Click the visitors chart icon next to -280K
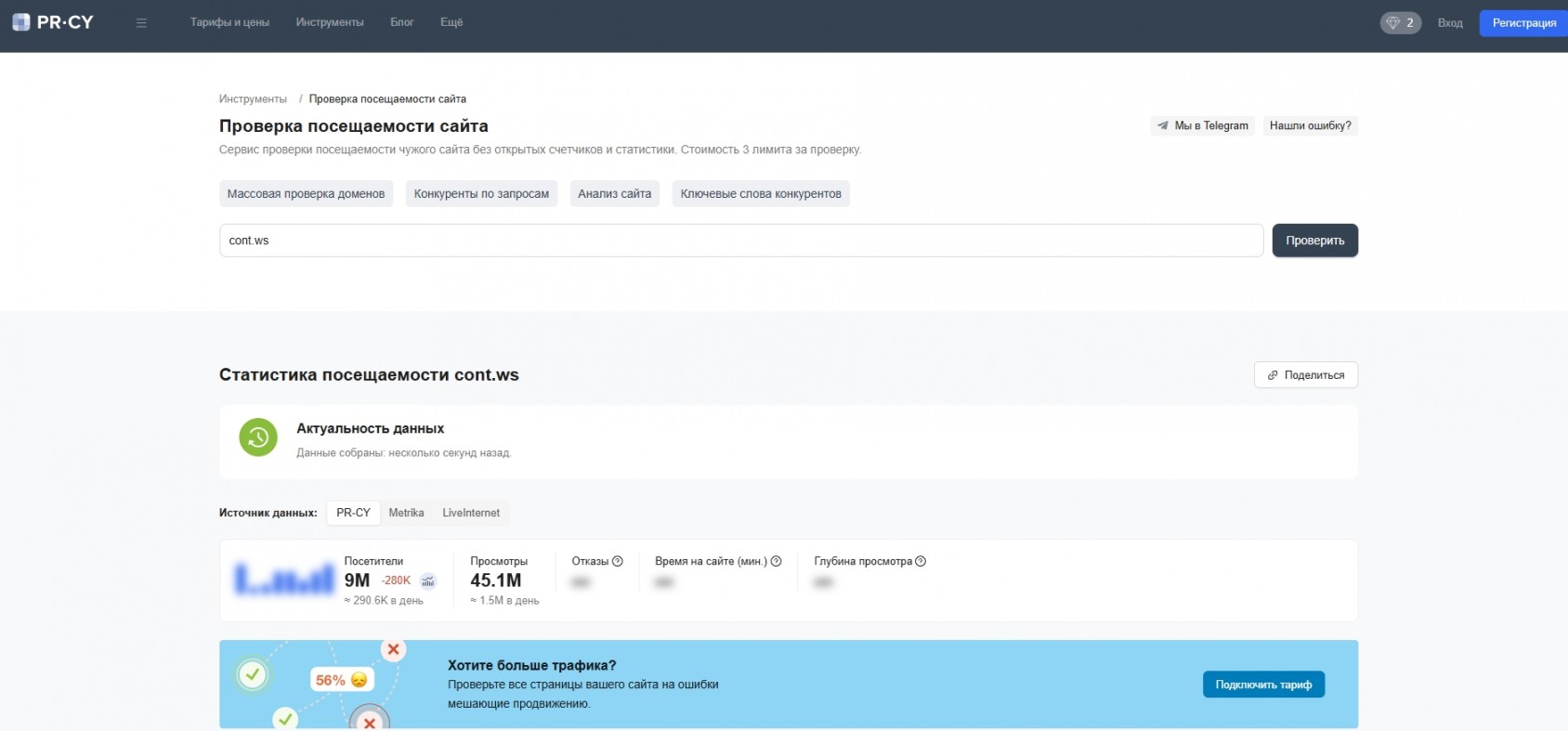Viewport: 1568px width, 731px height. pyautogui.click(x=428, y=581)
